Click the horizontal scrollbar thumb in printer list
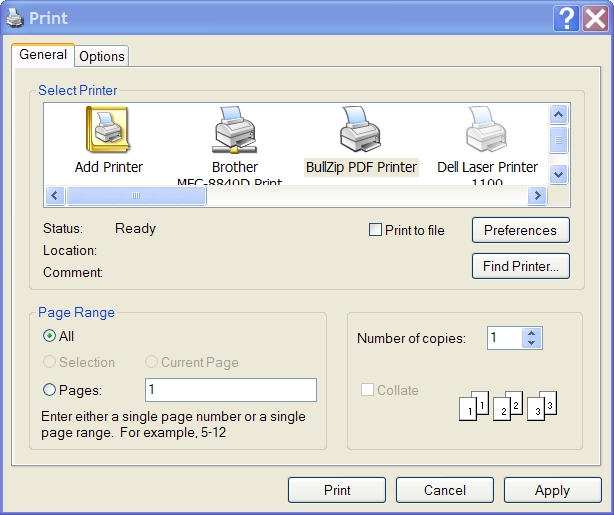 tap(136, 195)
